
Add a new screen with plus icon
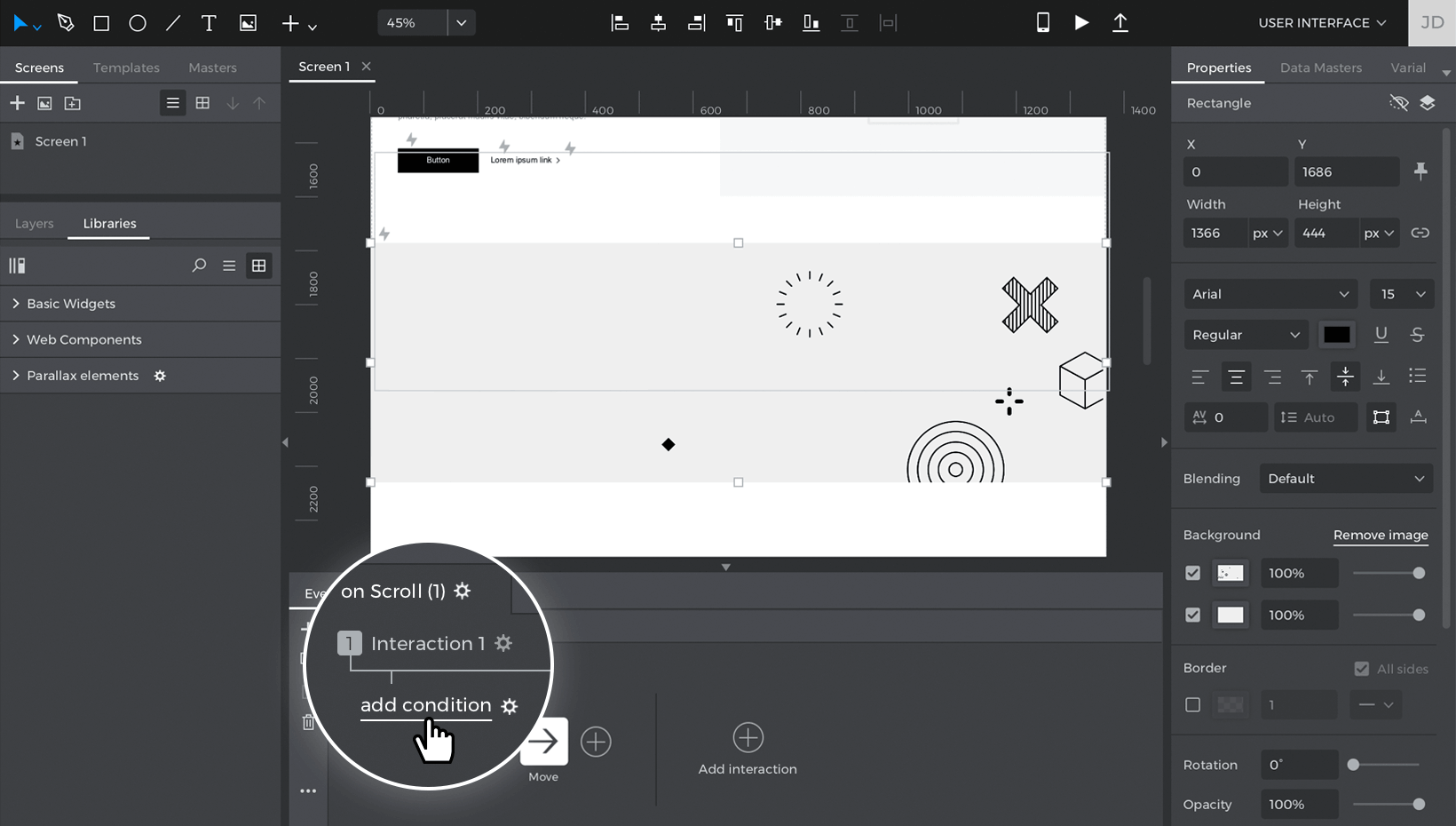pos(17,103)
